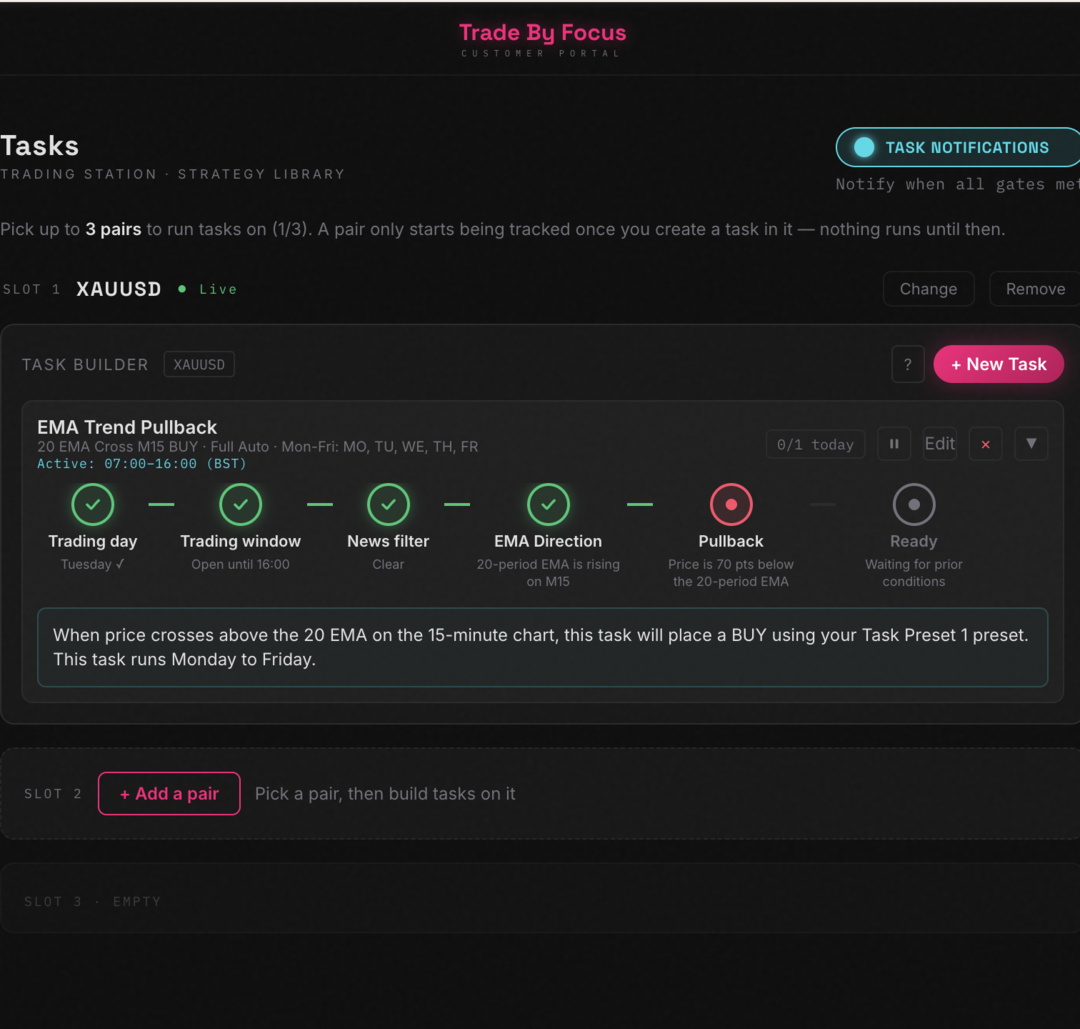
Task: Create a new task with + New Task
Action: coord(998,364)
